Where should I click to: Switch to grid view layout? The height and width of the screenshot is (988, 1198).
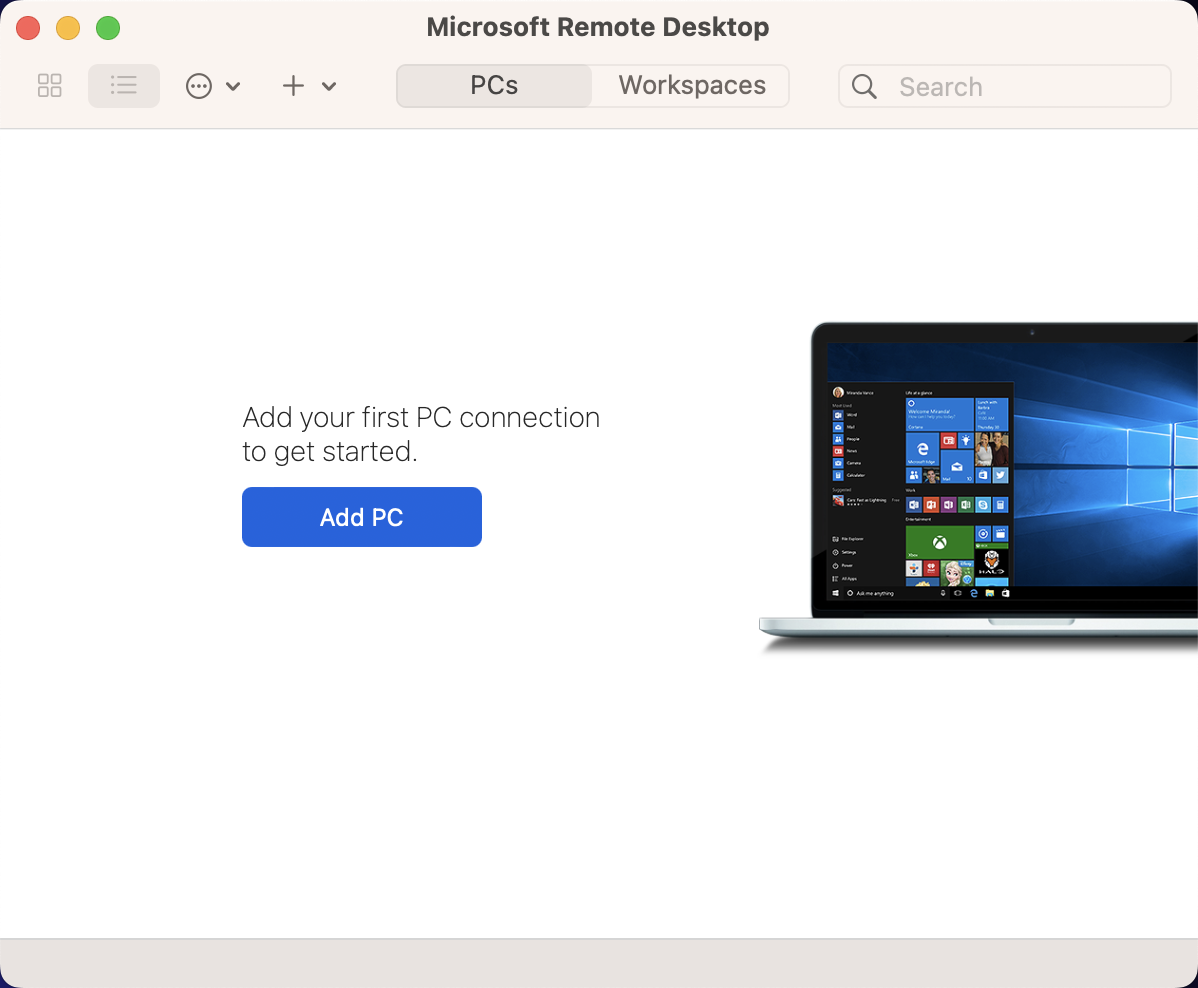click(50, 86)
